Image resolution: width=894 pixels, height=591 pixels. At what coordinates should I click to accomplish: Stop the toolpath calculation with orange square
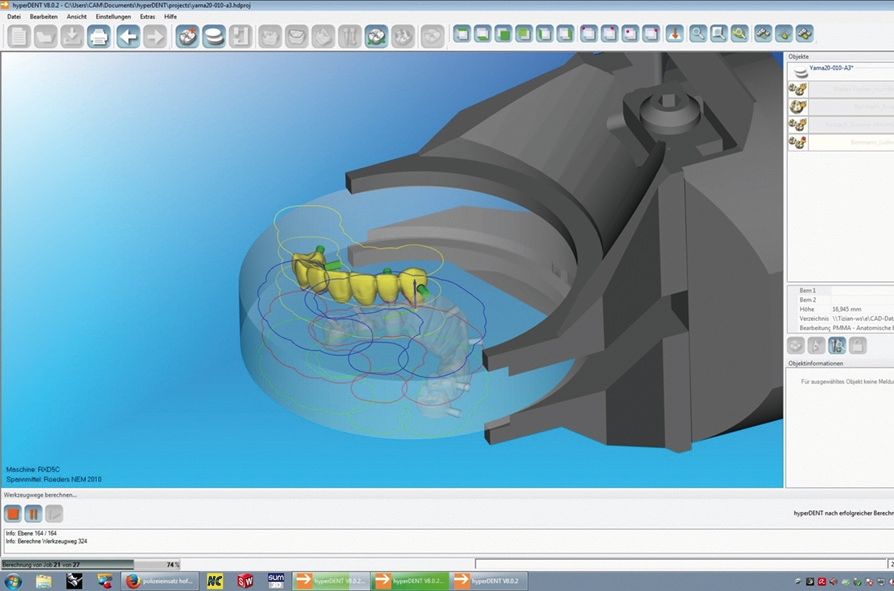pyautogui.click(x=13, y=513)
